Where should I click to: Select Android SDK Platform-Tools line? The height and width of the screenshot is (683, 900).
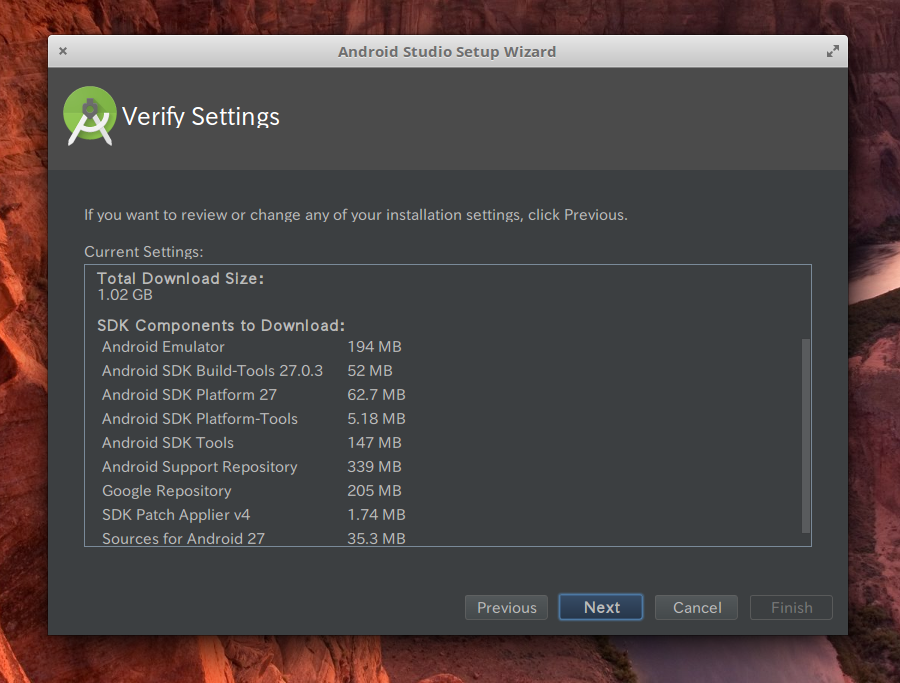click(200, 419)
